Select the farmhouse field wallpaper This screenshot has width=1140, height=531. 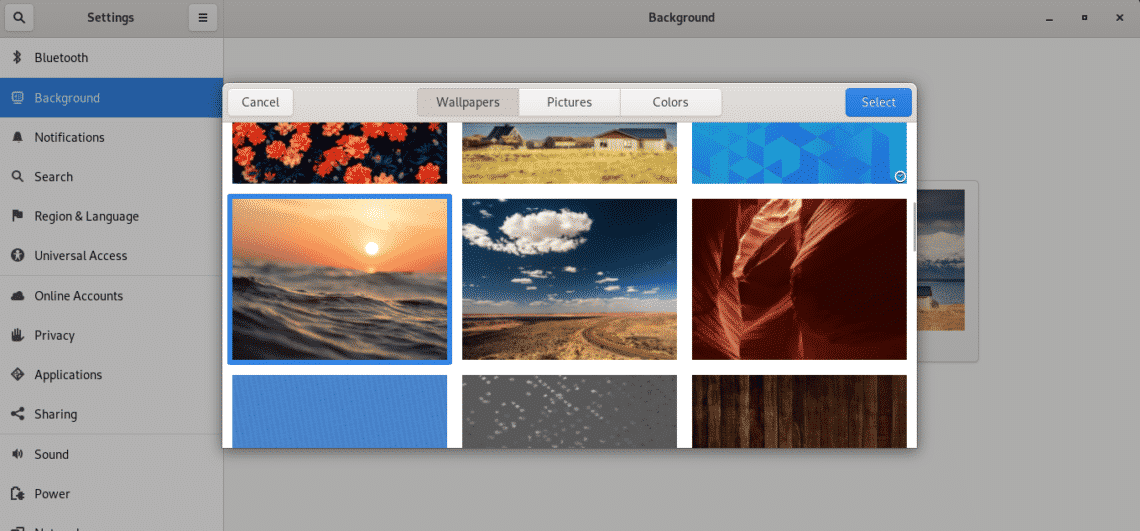pos(569,153)
